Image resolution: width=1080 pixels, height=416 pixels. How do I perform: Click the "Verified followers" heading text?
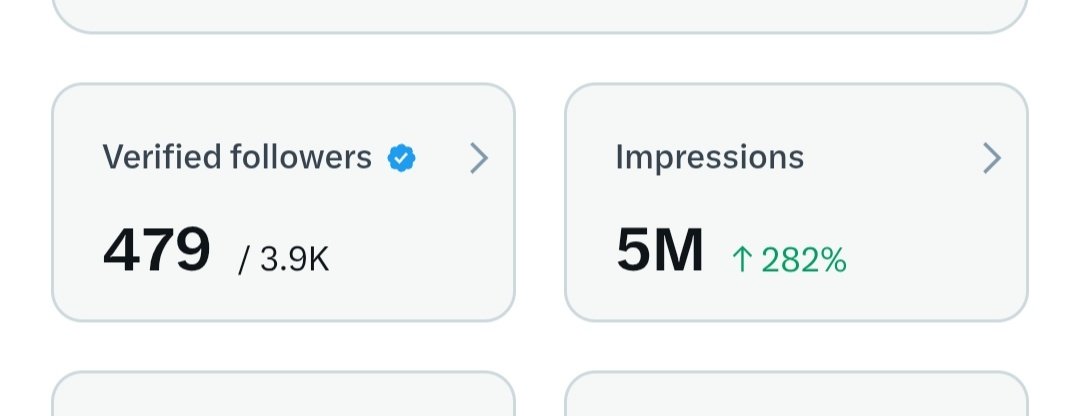[x=237, y=157]
